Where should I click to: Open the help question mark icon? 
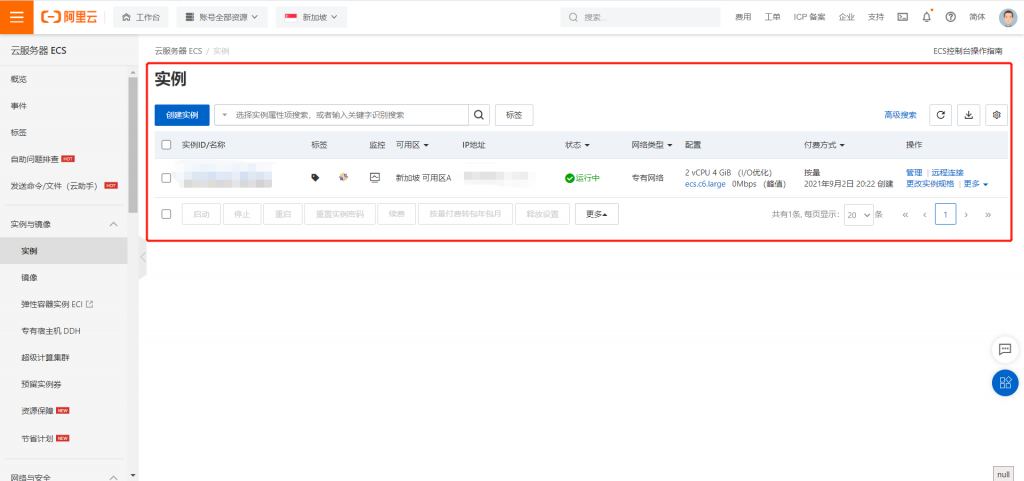pos(951,18)
